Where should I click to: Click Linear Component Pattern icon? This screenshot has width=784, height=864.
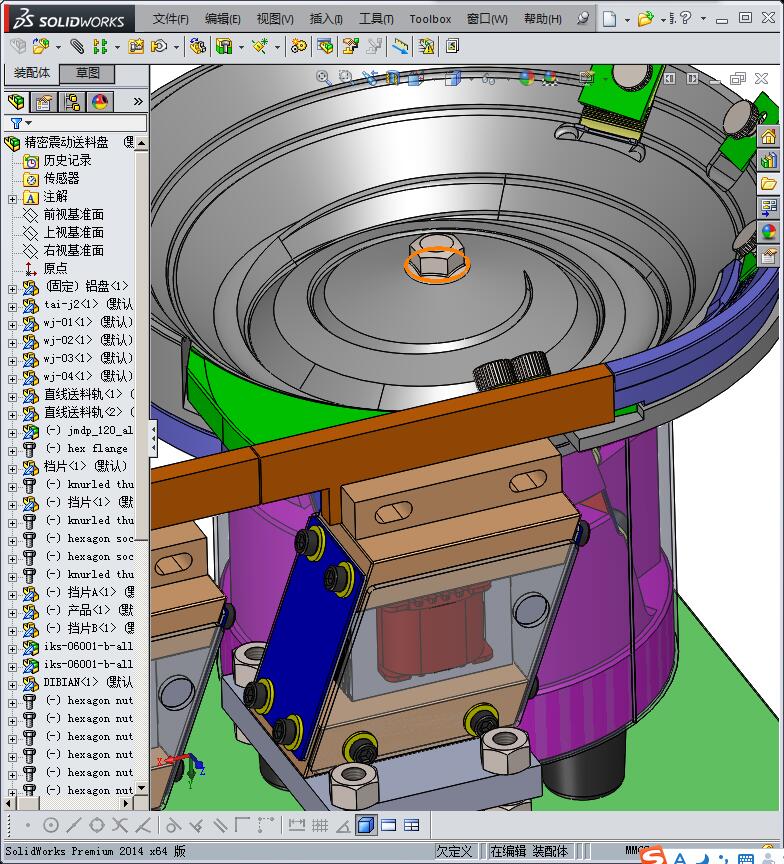[100, 46]
